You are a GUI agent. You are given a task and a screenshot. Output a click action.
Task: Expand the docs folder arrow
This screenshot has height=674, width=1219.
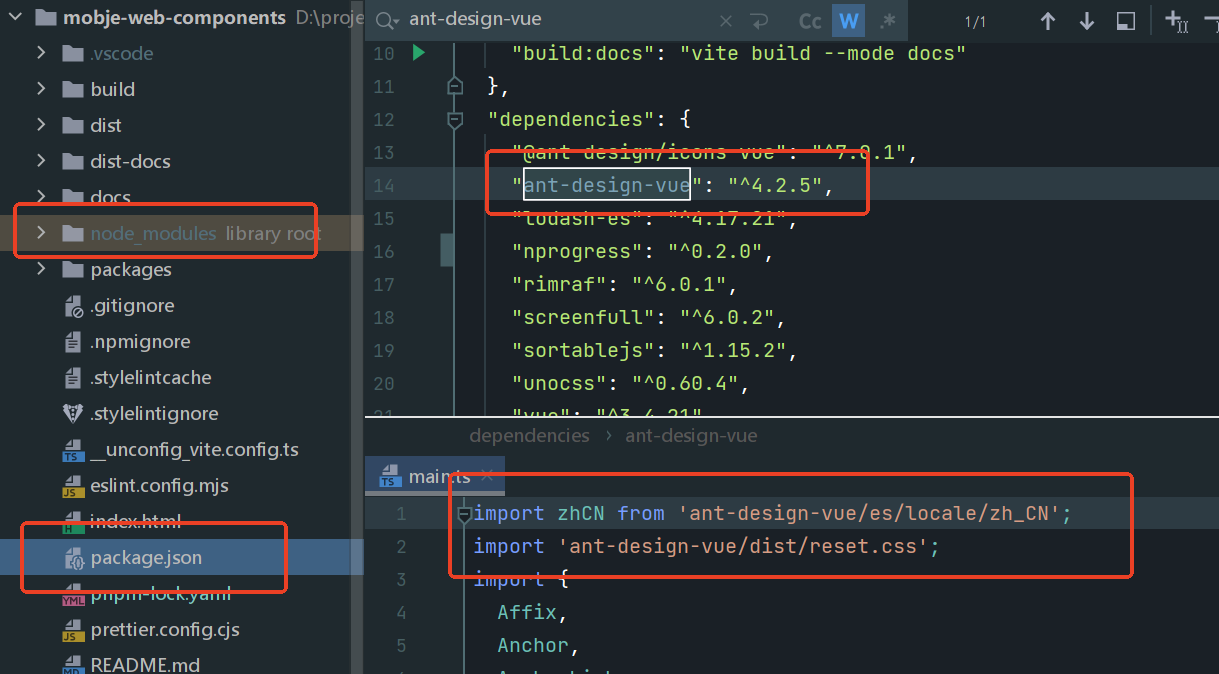pyautogui.click(x=41, y=196)
